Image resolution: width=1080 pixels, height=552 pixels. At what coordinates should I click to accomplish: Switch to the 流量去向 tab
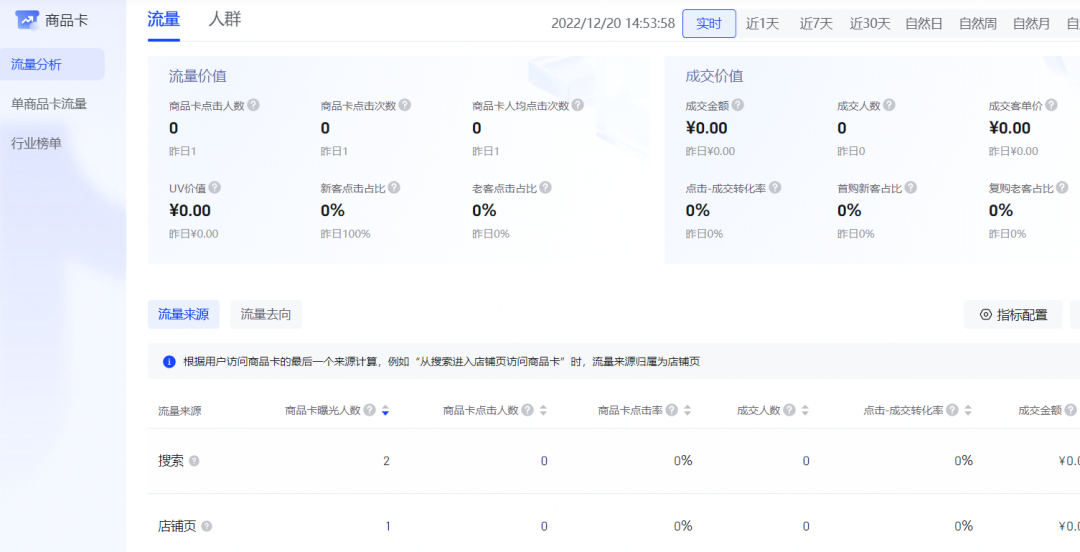(x=266, y=314)
